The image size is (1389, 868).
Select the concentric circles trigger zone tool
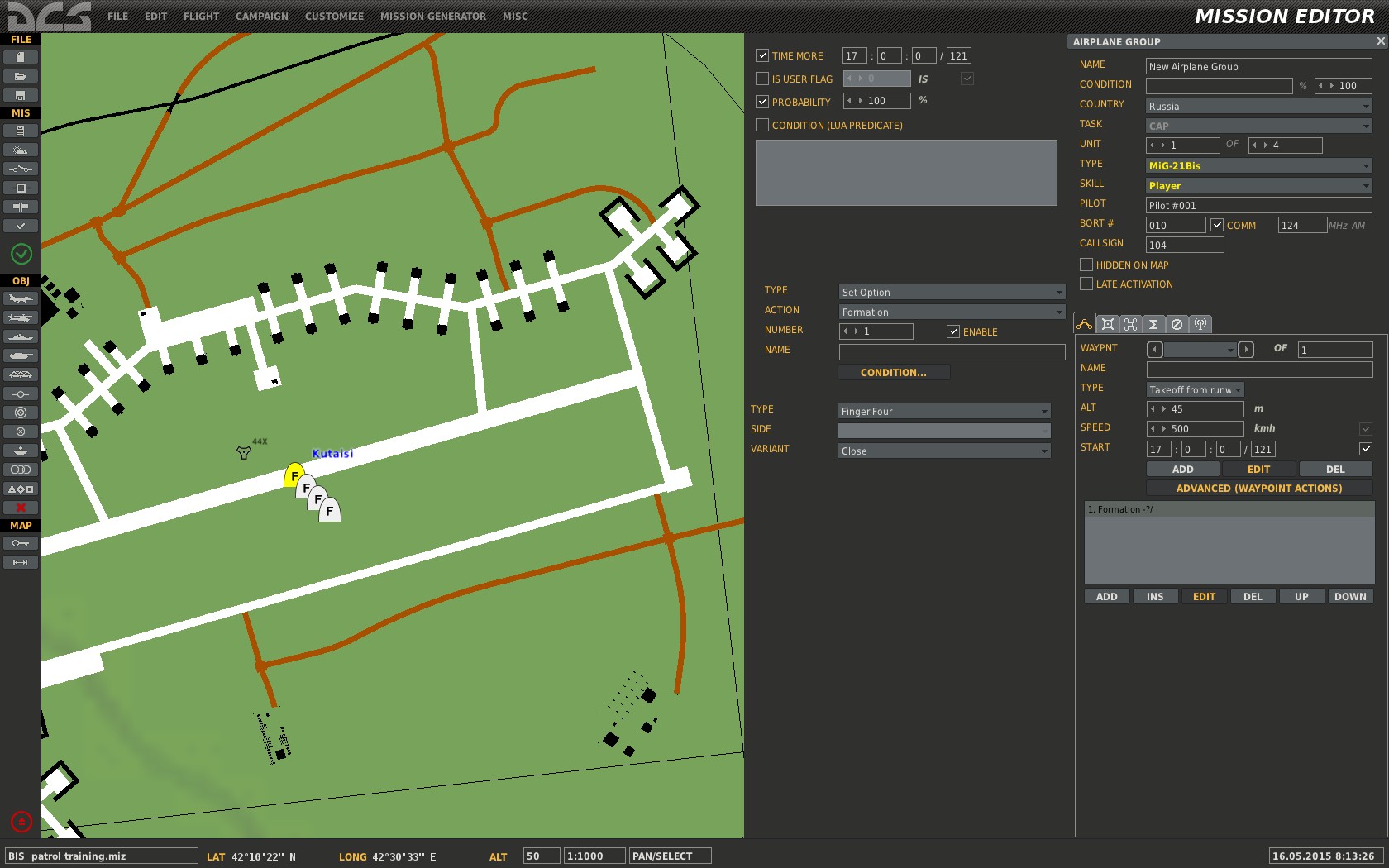tap(21, 413)
